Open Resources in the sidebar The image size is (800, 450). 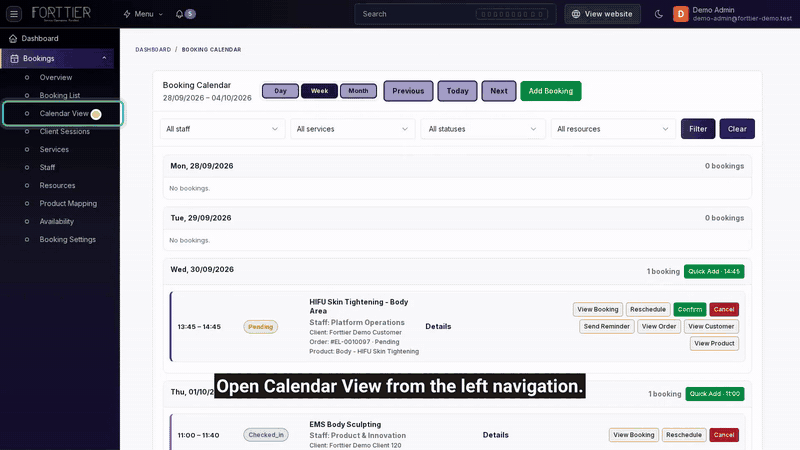[x=57, y=185]
